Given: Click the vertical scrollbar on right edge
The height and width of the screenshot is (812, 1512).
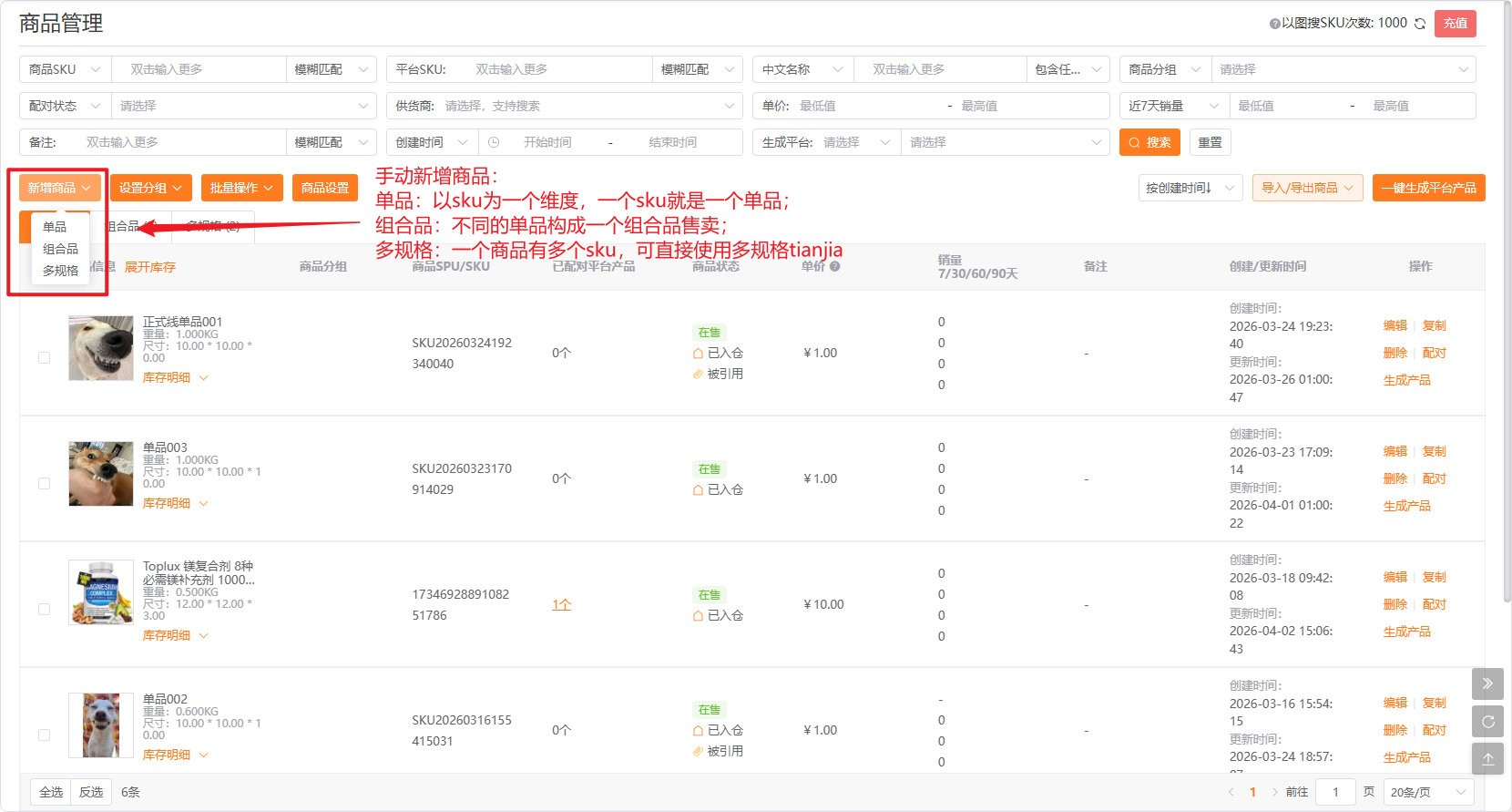Looking at the screenshot, I should click(1507, 301).
